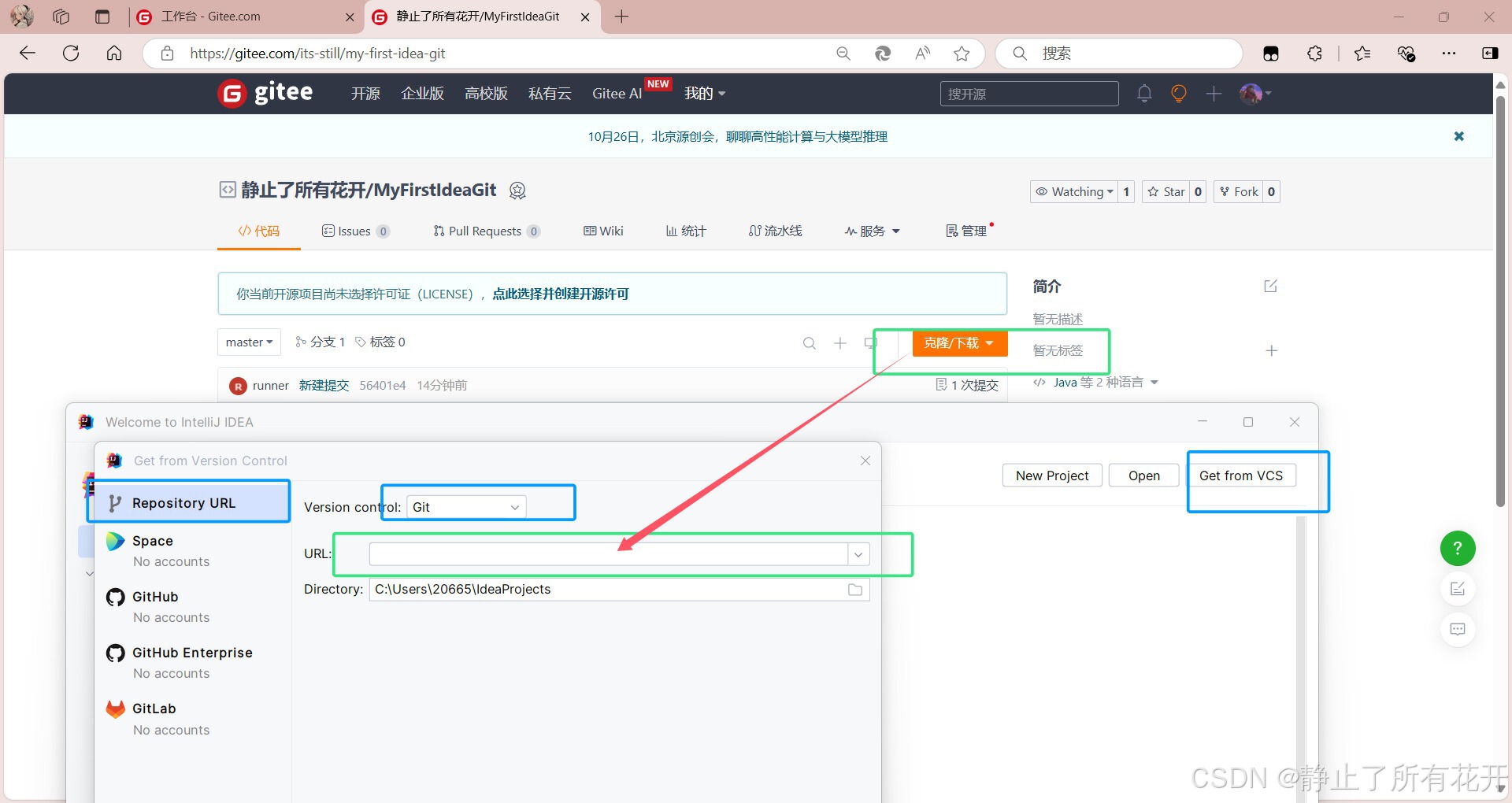The width and height of the screenshot is (1512, 803).
Task: Click the zoom magnifier in address bar
Action: coord(843,53)
